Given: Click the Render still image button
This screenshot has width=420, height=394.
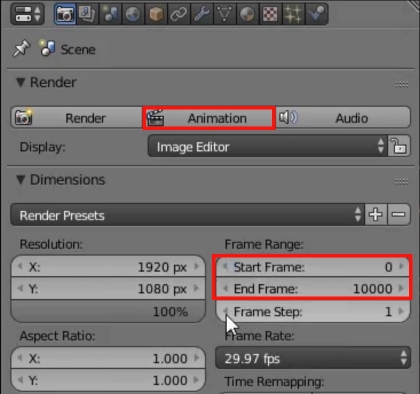Looking at the screenshot, I should tap(77, 118).
